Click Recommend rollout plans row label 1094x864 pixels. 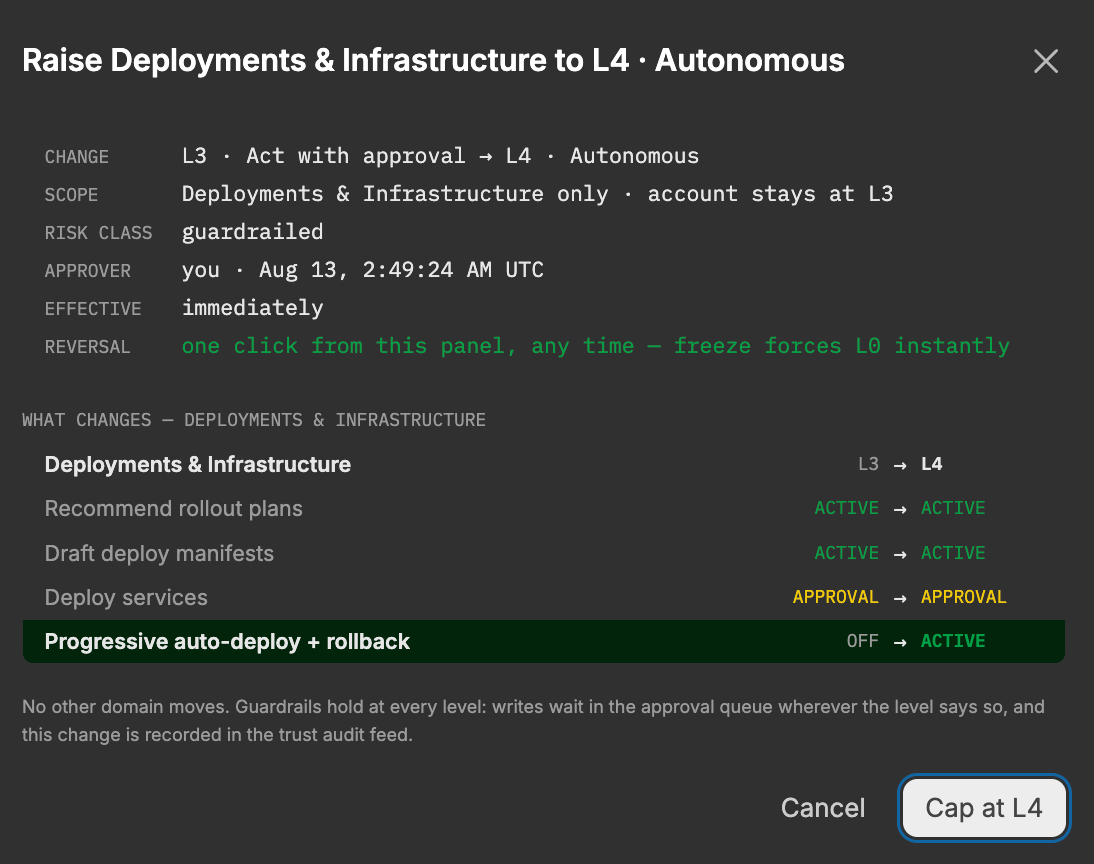pos(174,509)
